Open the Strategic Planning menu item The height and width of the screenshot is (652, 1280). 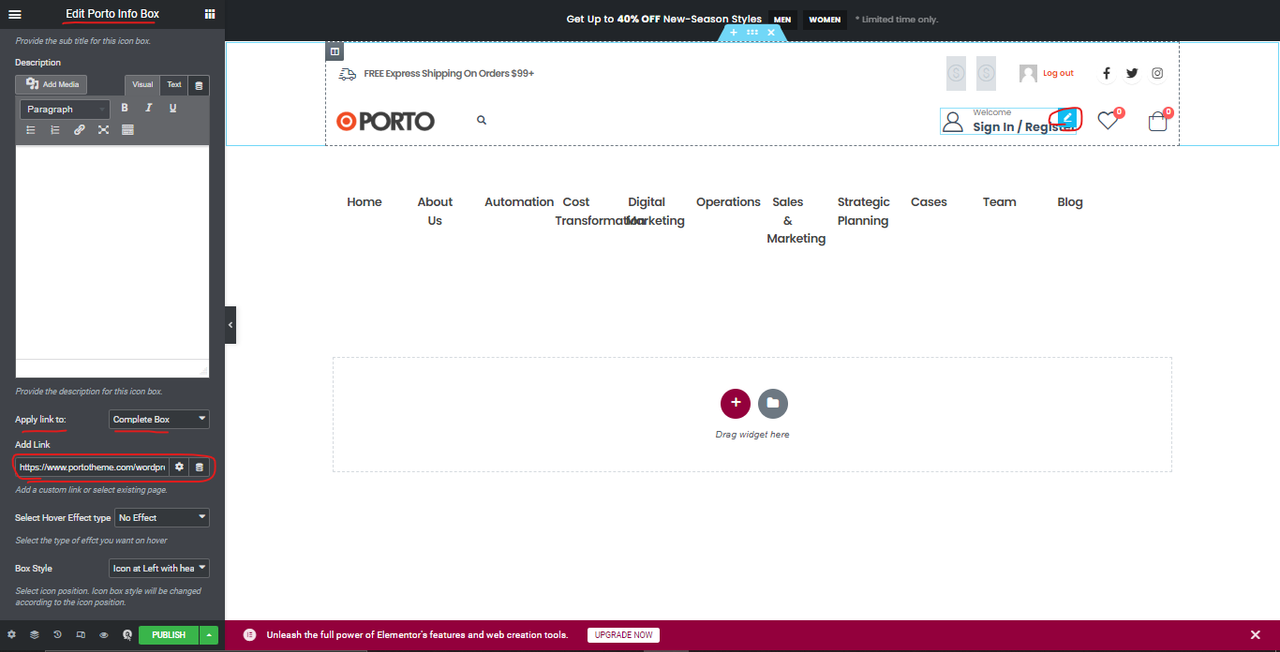863,211
